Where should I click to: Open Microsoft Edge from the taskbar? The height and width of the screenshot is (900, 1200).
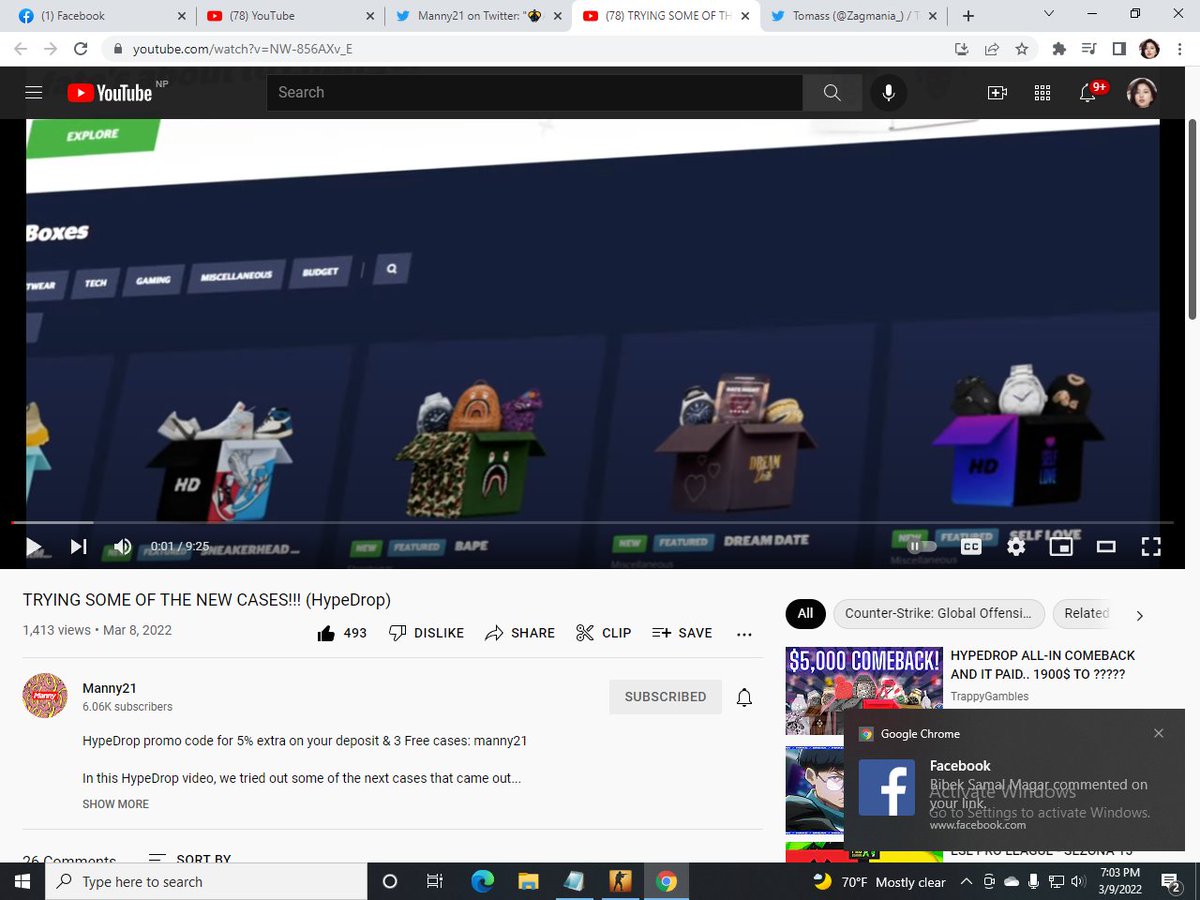pos(483,881)
